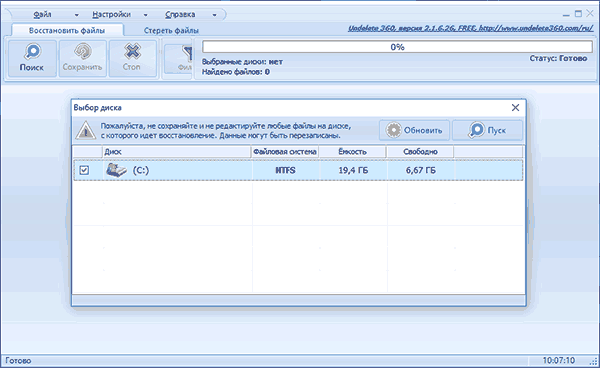Open the Undelete 360 website link
This screenshot has width=600, height=368.
[470, 28]
